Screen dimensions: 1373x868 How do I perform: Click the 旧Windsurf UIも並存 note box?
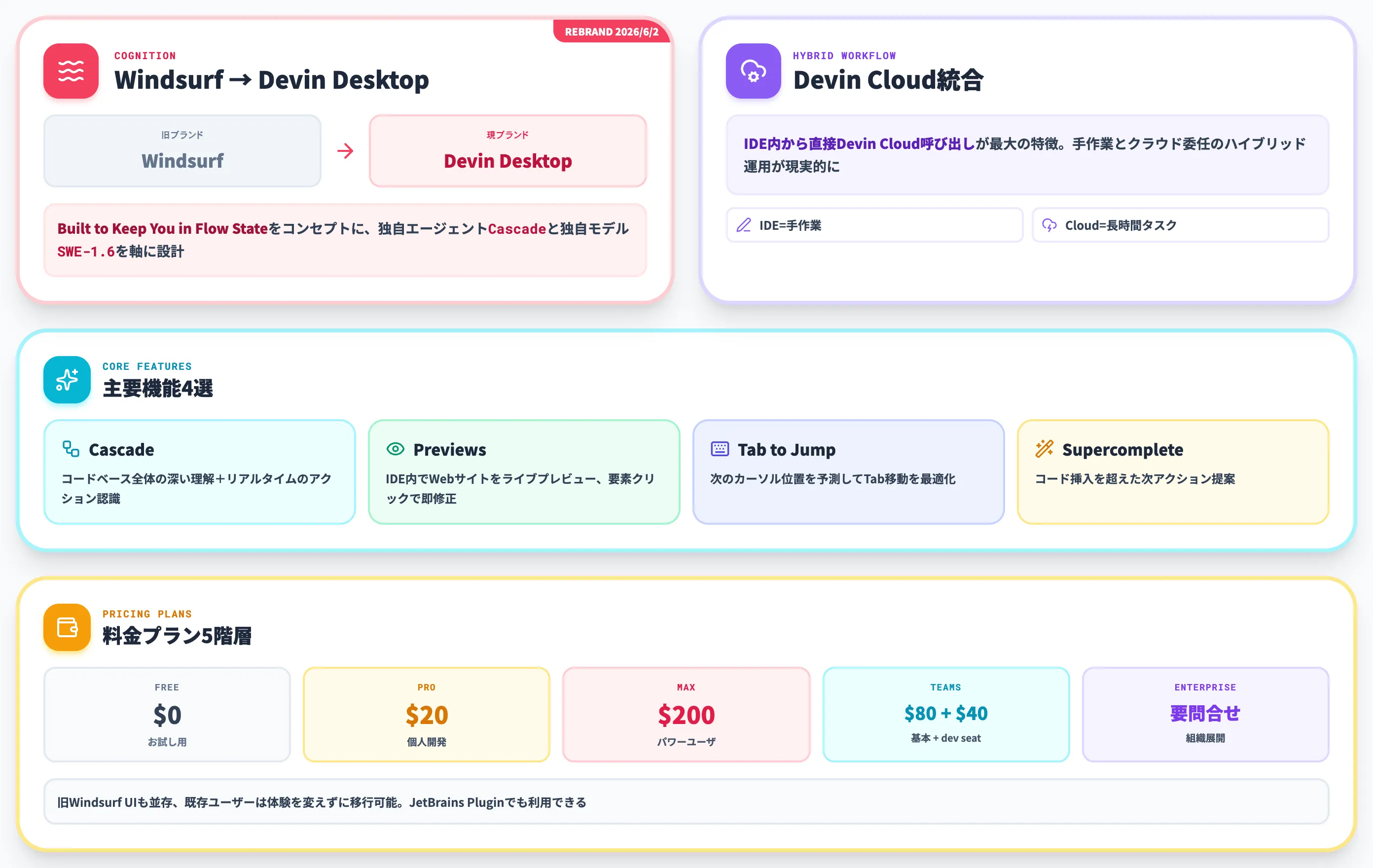tap(686, 802)
